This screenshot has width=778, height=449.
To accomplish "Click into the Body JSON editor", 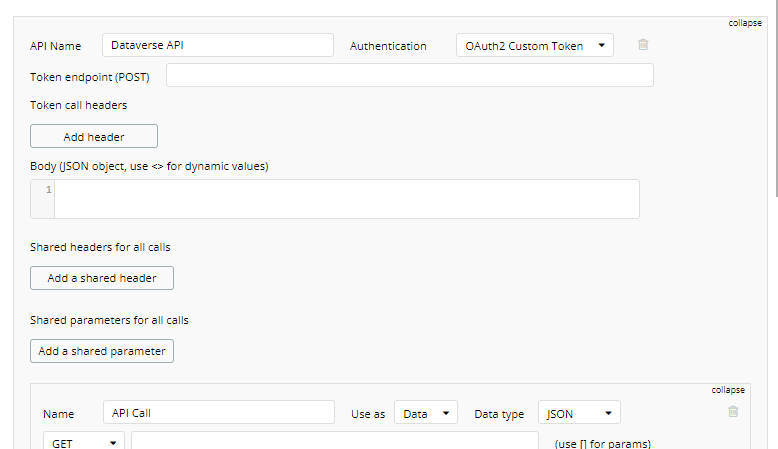I will (x=346, y=199).
